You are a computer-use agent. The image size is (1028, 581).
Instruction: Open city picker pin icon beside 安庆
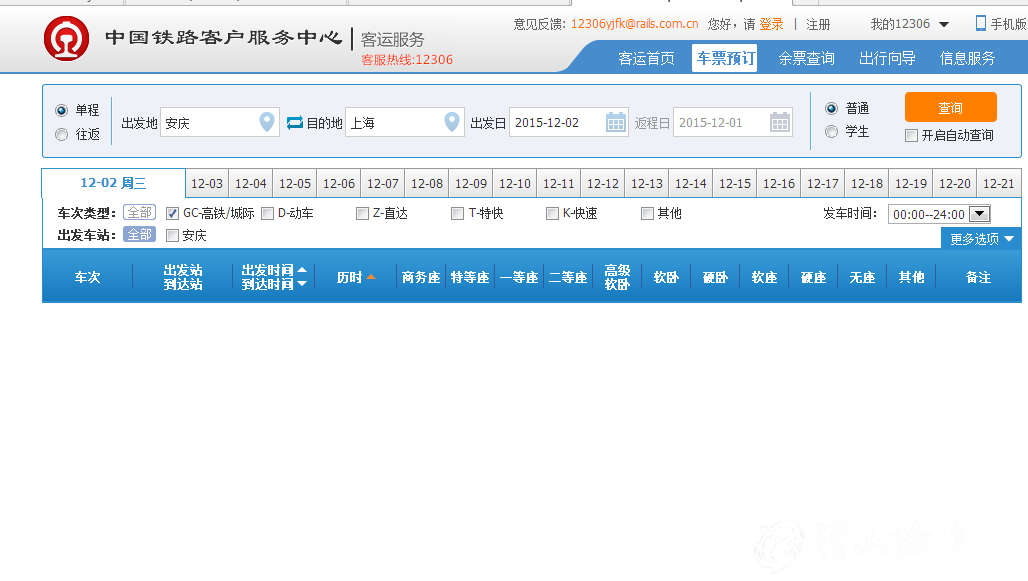coord(266,121)
